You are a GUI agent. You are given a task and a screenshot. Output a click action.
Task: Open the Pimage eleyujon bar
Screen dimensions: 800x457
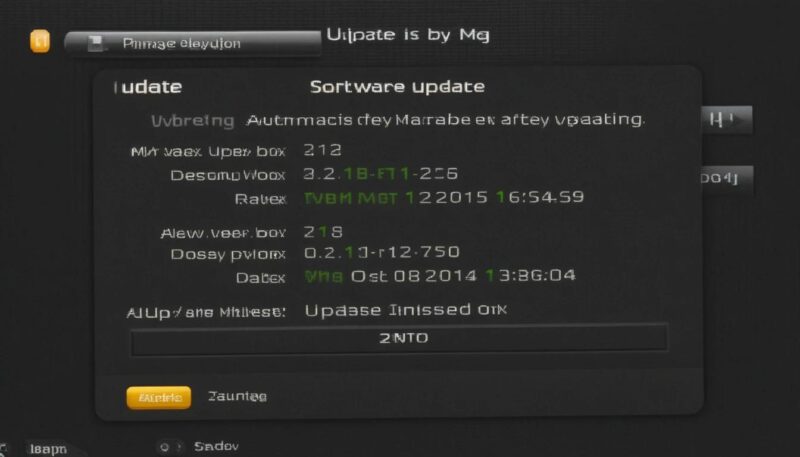[x=193, y=43]
